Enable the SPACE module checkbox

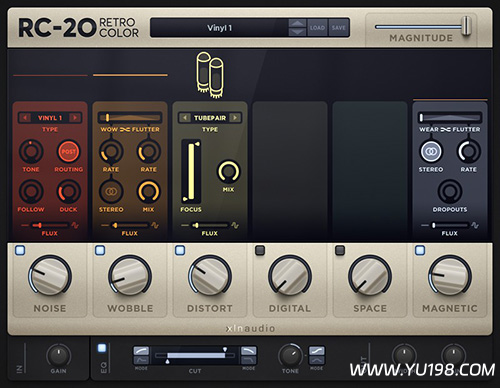[340, 250]
